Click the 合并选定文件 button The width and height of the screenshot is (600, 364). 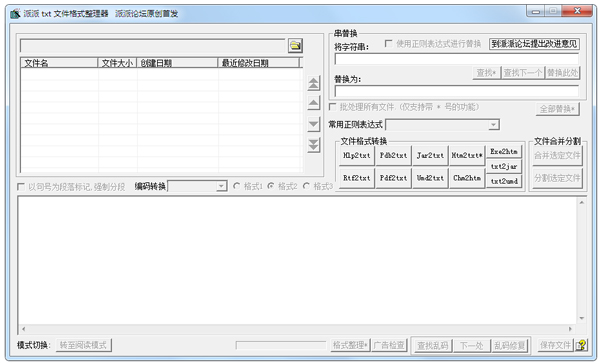pos(558,155)
